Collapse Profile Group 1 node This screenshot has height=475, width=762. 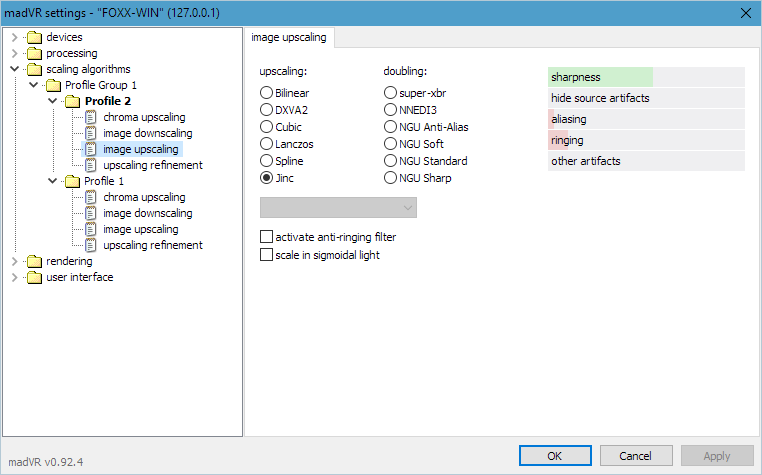click(34, 85)
